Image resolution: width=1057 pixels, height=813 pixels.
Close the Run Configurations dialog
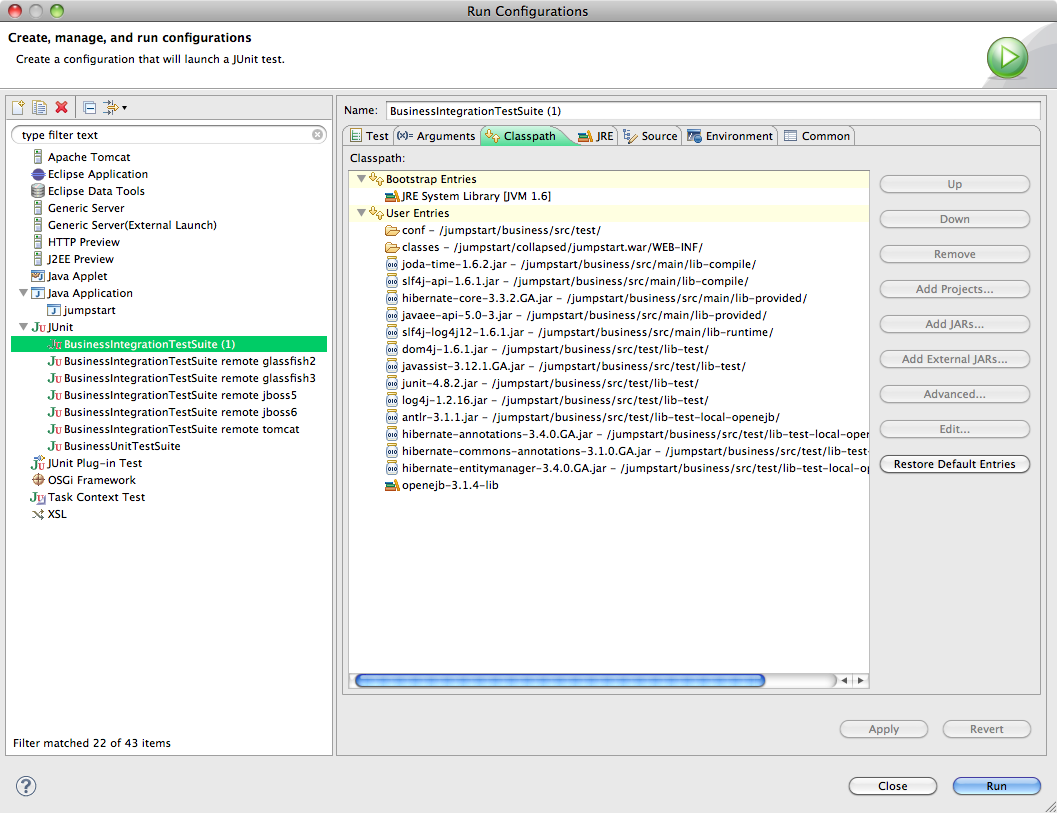pyautogui.click(x=893, y=786)
